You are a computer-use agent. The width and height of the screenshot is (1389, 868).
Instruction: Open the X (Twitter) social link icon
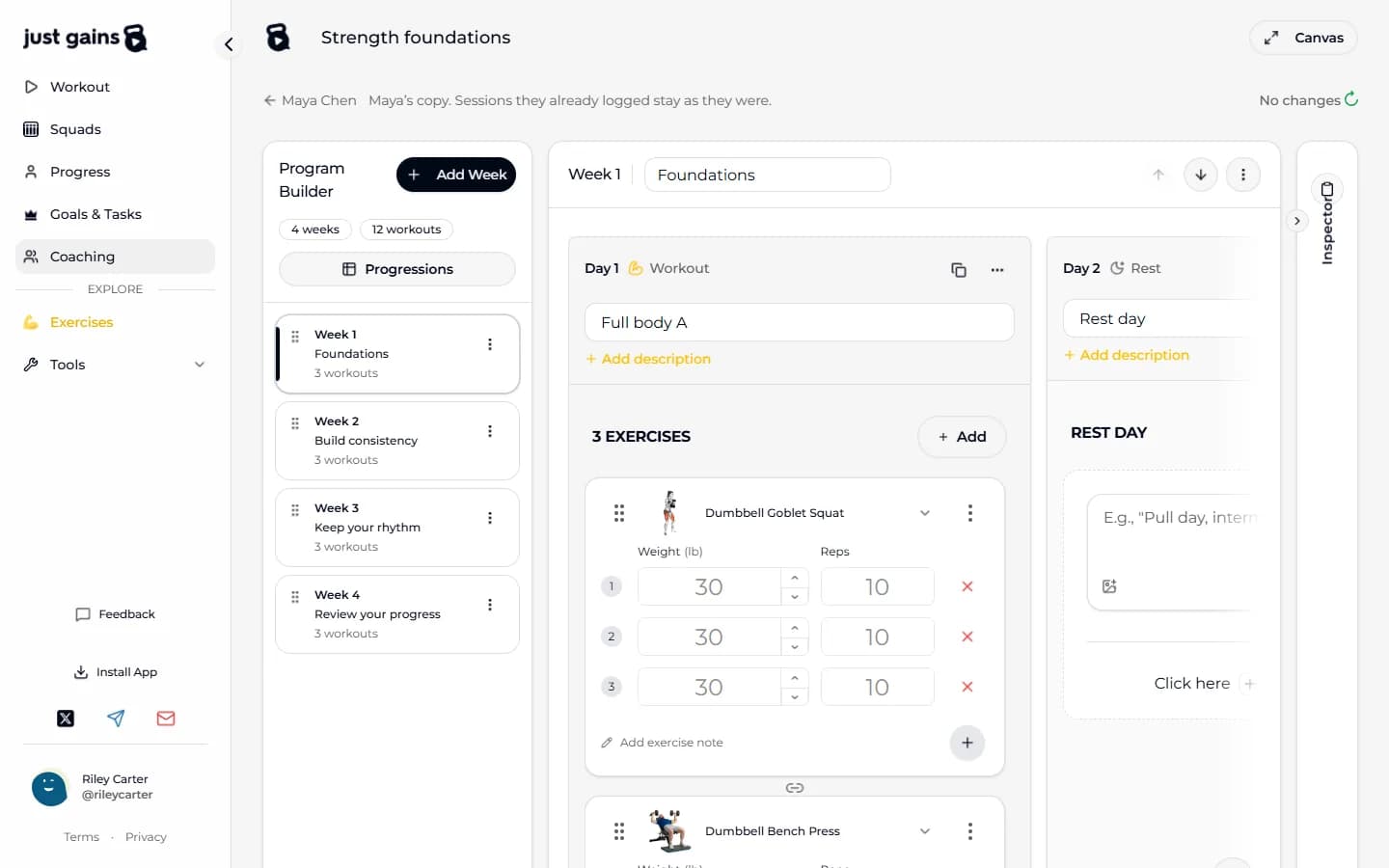[66, 719]
